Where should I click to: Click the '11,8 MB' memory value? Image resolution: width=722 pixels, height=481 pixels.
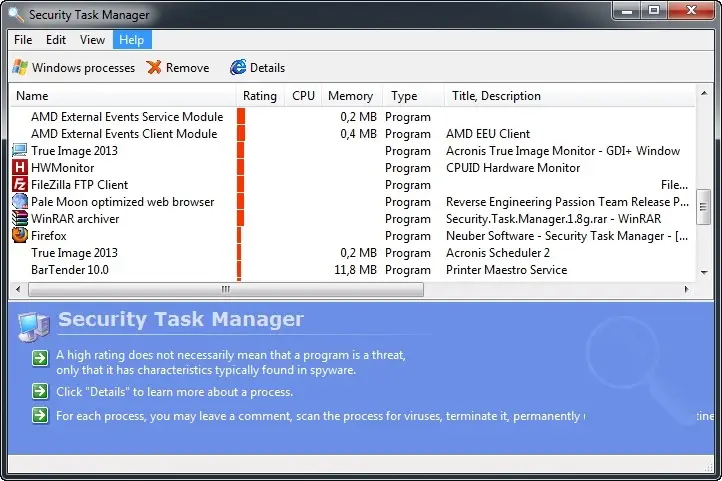[355, 270]
